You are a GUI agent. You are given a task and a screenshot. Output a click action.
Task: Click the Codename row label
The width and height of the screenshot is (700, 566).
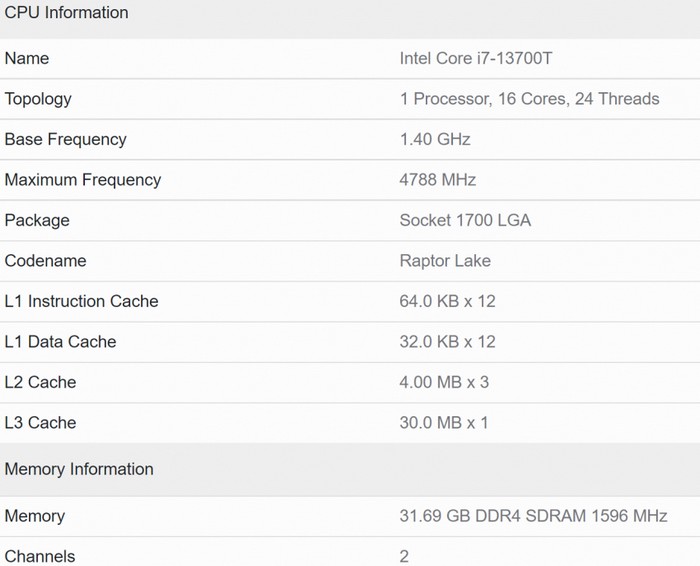tap(46, 261)
